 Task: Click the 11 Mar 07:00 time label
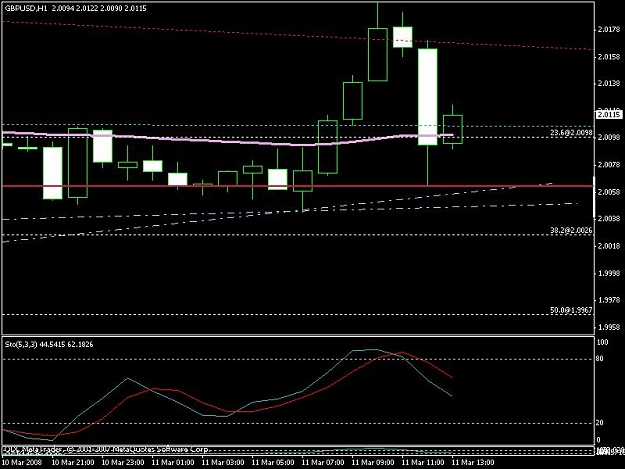(x=323, y=462)
